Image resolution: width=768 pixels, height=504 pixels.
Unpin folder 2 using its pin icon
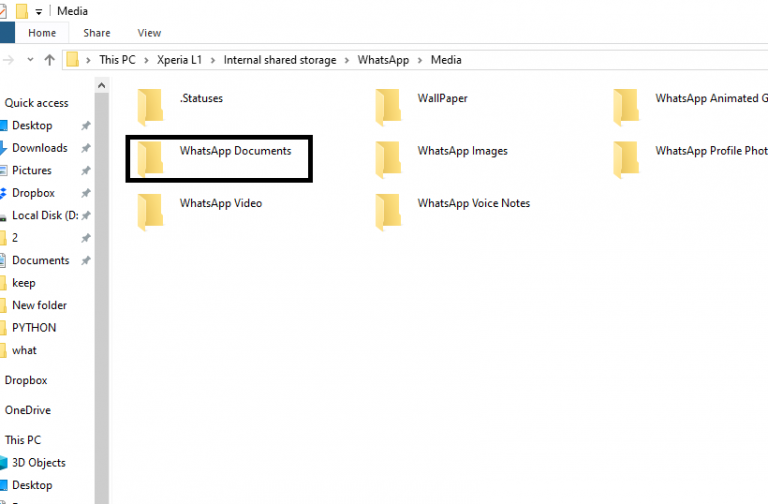(86, 238)
